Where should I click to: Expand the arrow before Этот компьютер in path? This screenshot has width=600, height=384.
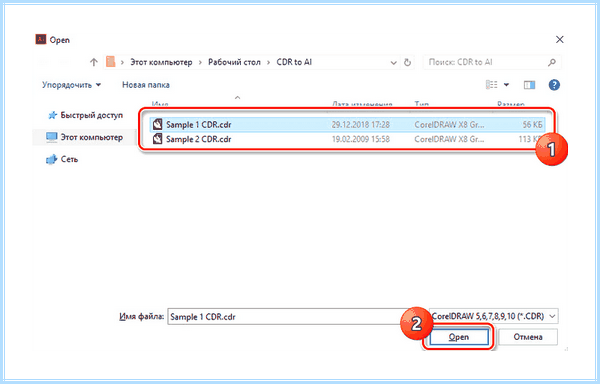click(x=122, y=62)
